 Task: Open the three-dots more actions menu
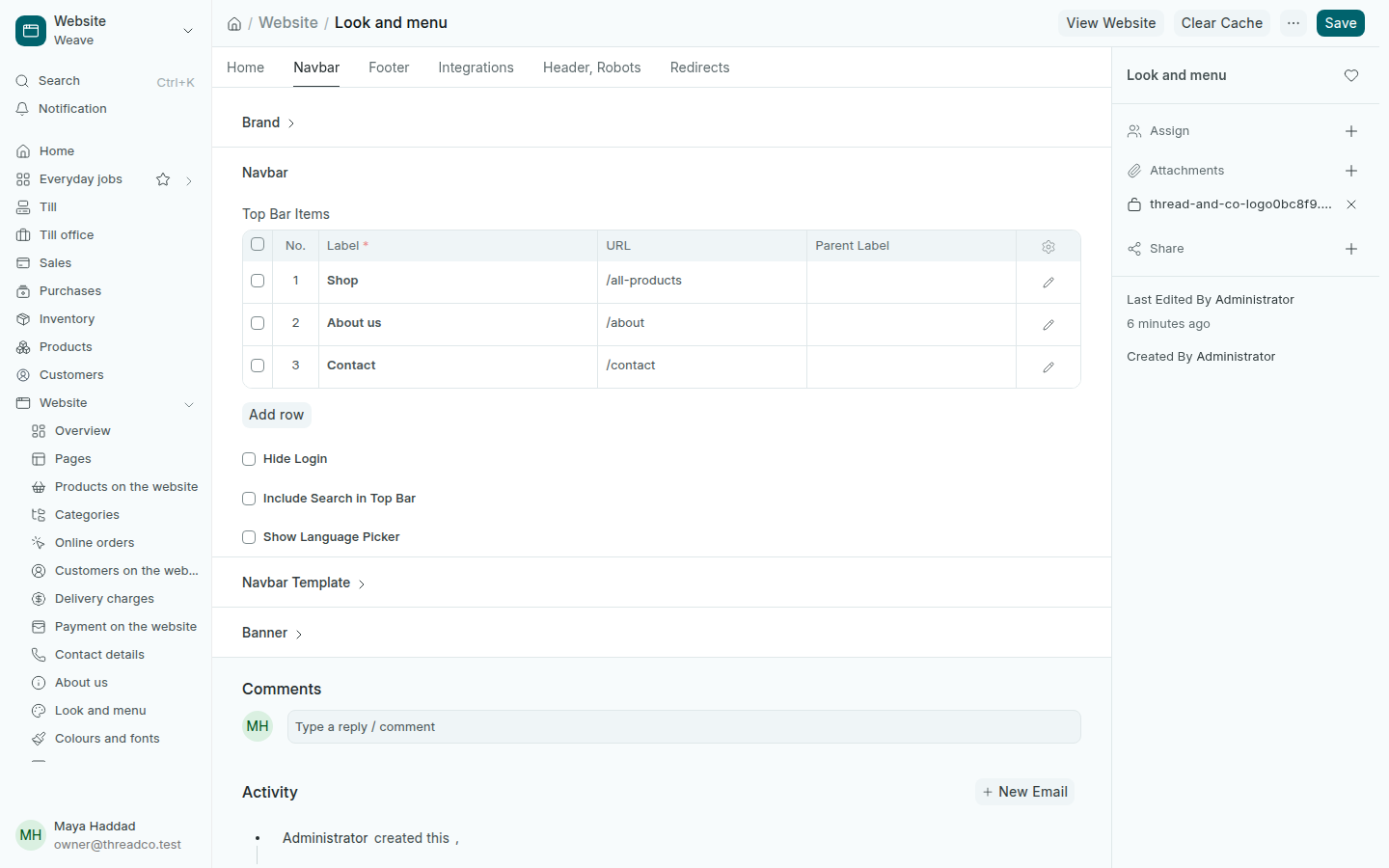pos(1294,23)
